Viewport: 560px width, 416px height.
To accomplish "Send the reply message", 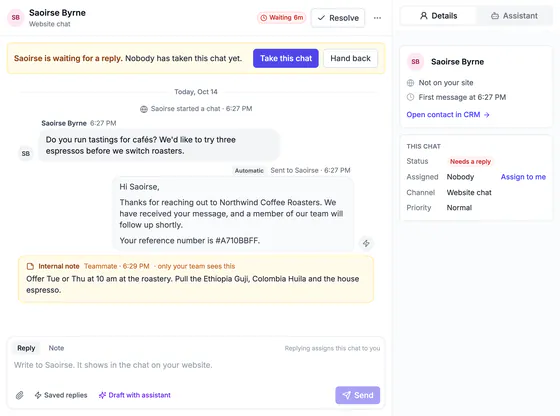I will (358, 395).
